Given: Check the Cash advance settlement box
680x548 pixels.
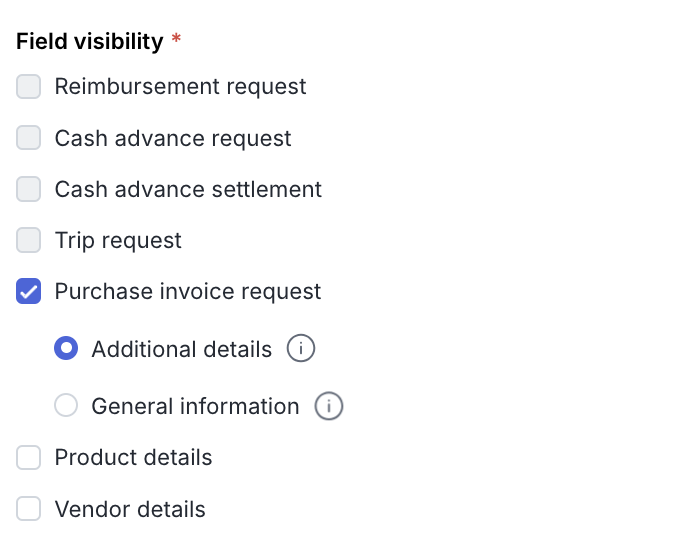Looking at the screenshot, I should 29,189.
